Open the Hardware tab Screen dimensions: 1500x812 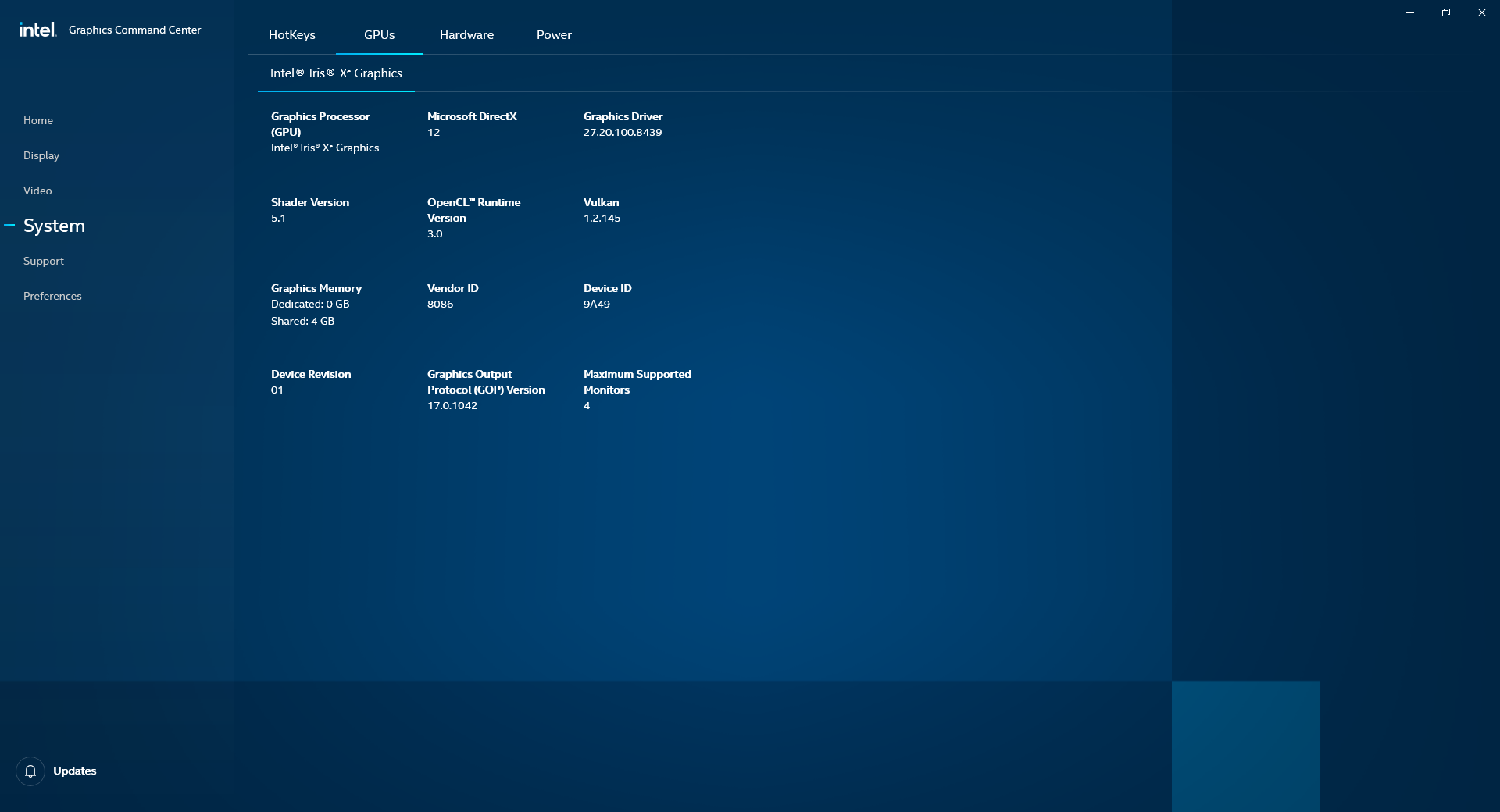(x=466, y=35)
